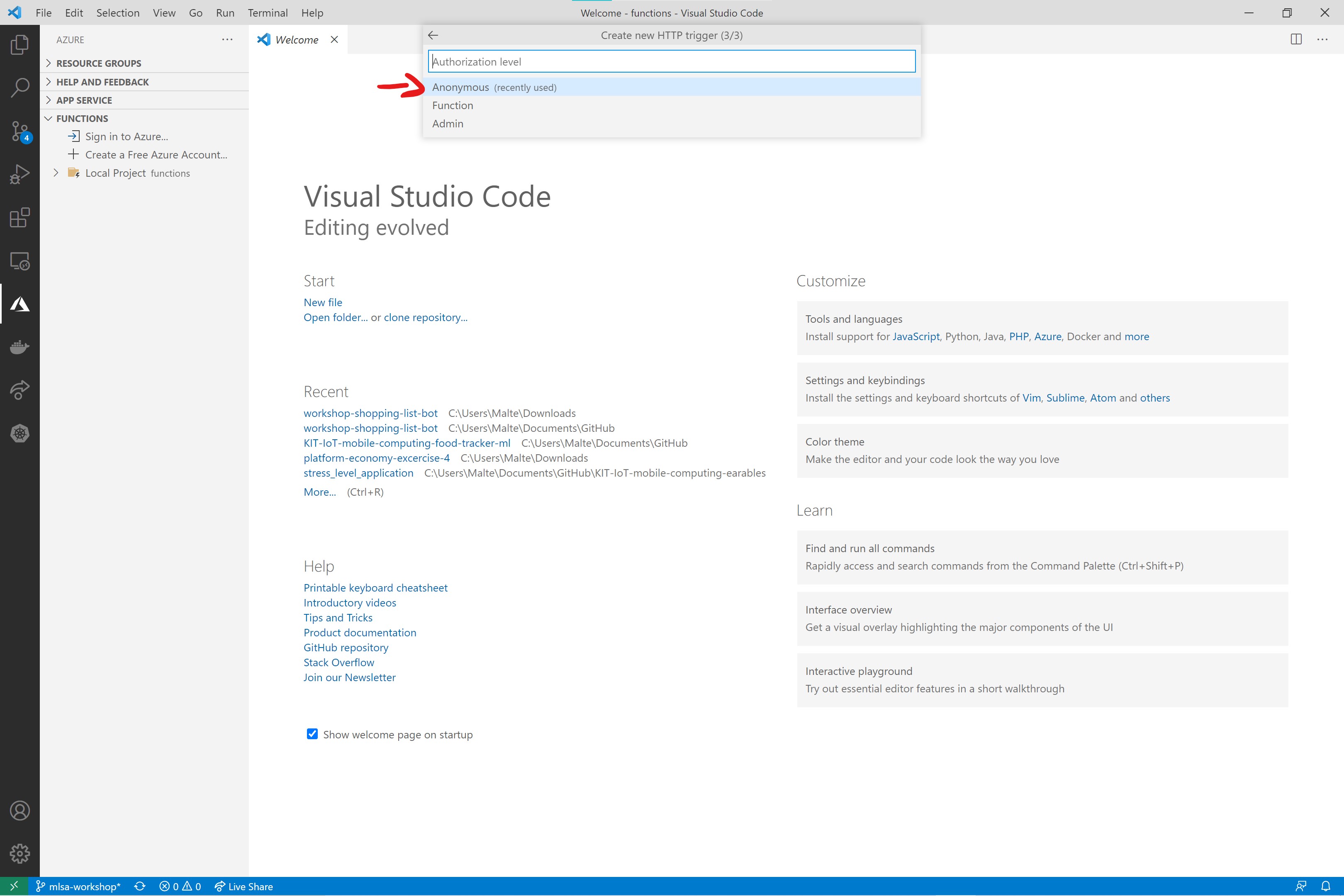The height and width of the screenshot is (896, 1344).
Task: Click the back arrow in trigger dialog
Action: coord(433,35)
